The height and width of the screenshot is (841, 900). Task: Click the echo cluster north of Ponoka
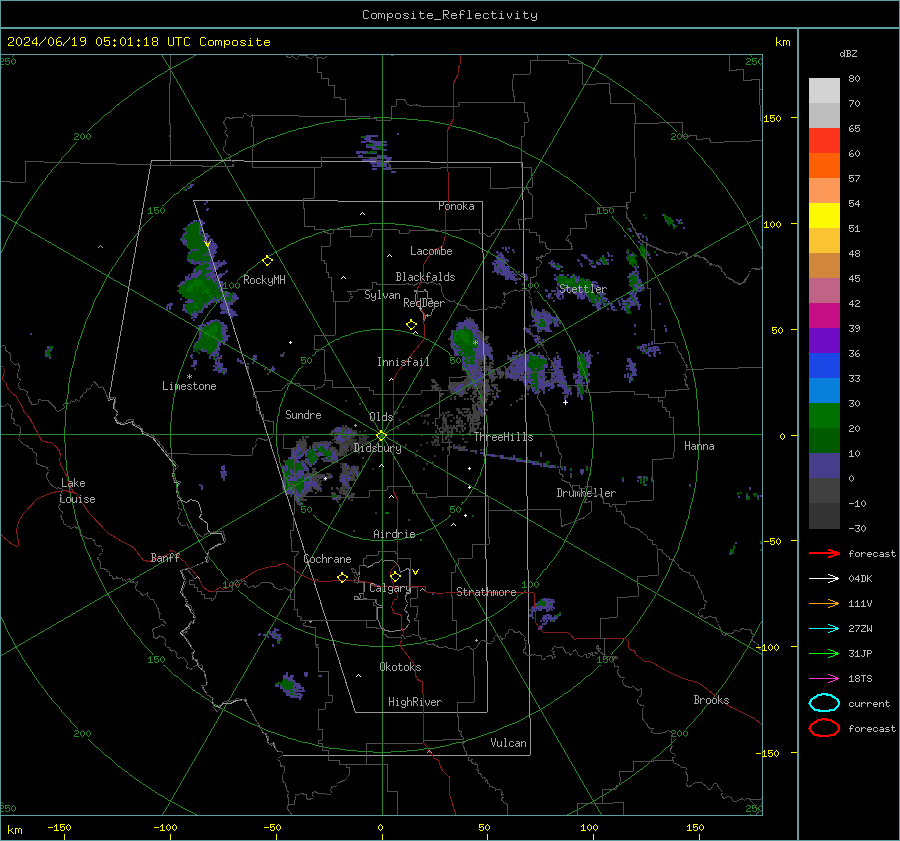(375, 153)
